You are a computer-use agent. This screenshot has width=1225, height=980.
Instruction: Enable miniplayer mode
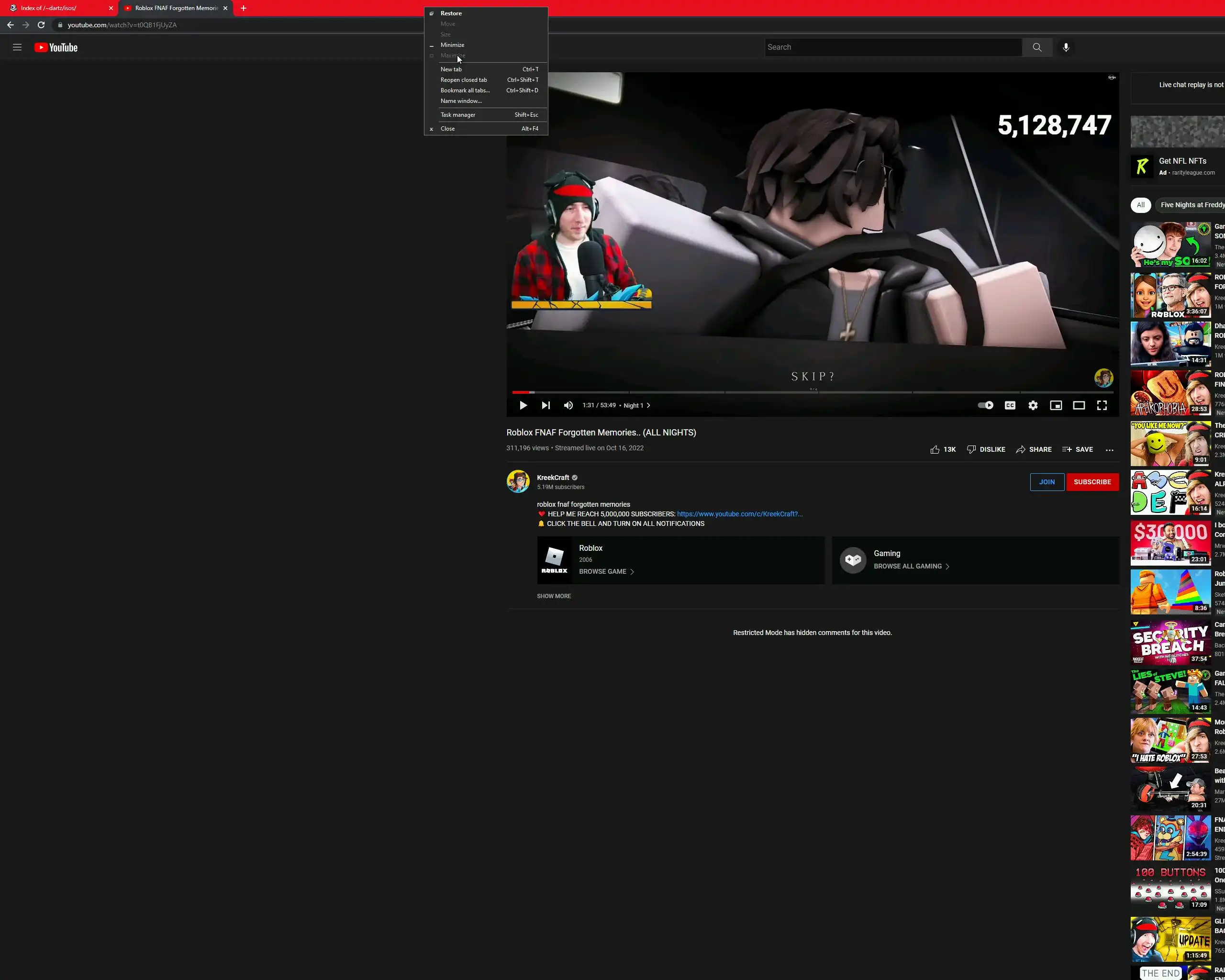(1056, 405)
